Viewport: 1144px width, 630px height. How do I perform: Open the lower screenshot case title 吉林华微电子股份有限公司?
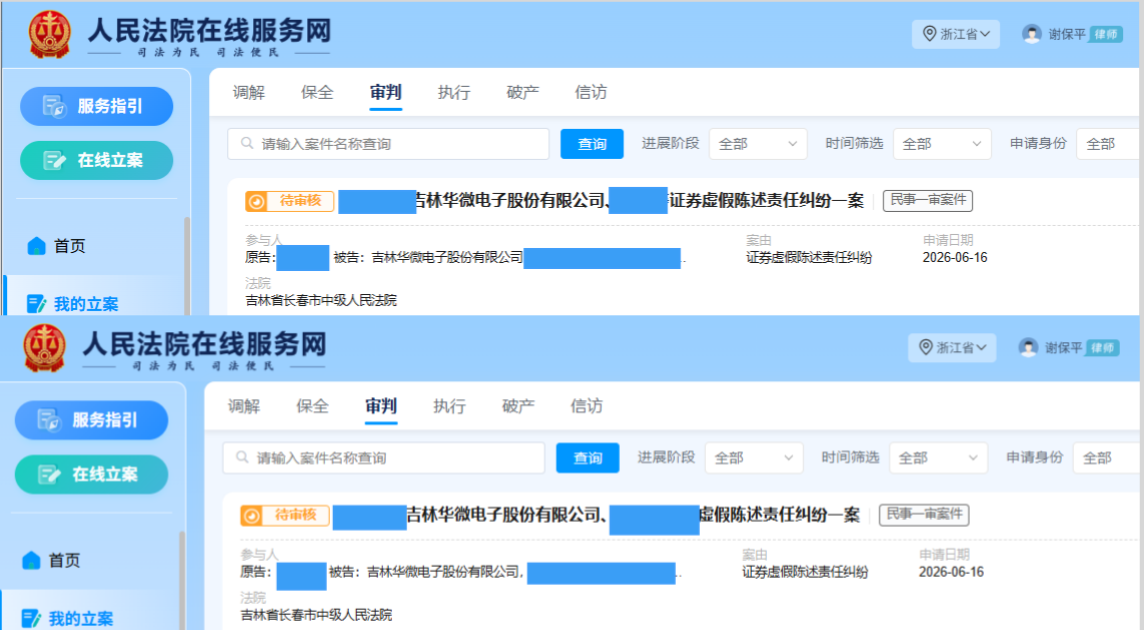[503, 515]
